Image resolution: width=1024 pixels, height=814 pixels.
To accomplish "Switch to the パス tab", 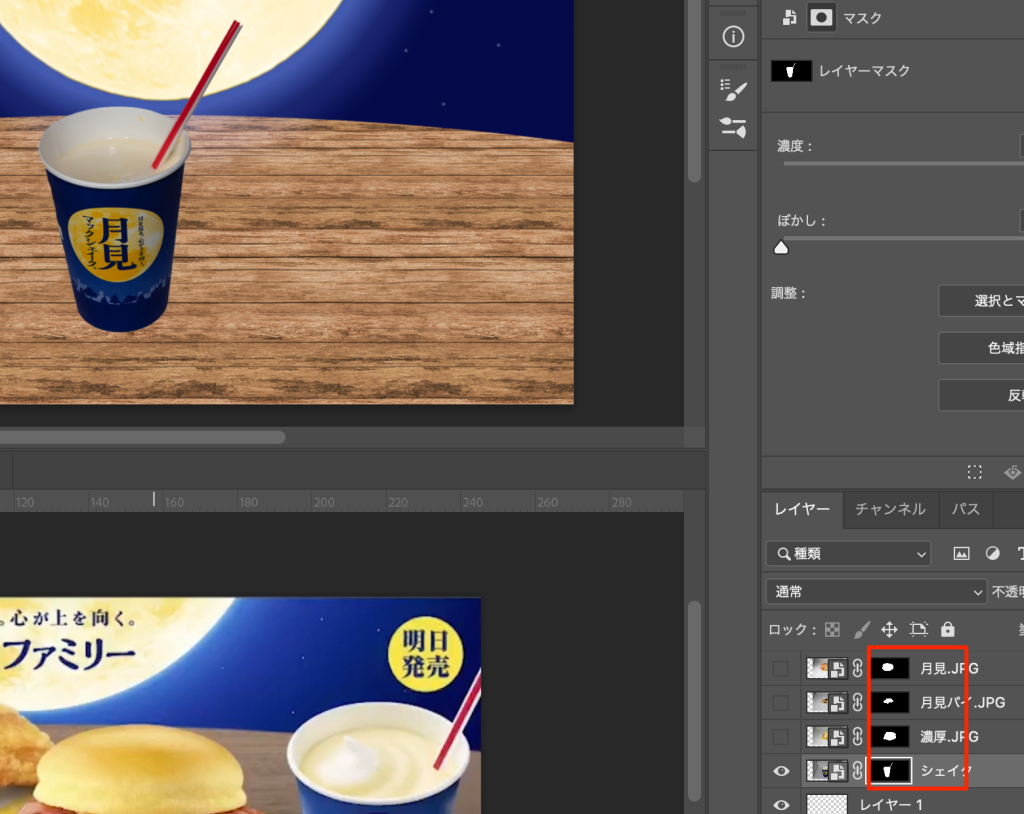I will coord(965,509).
